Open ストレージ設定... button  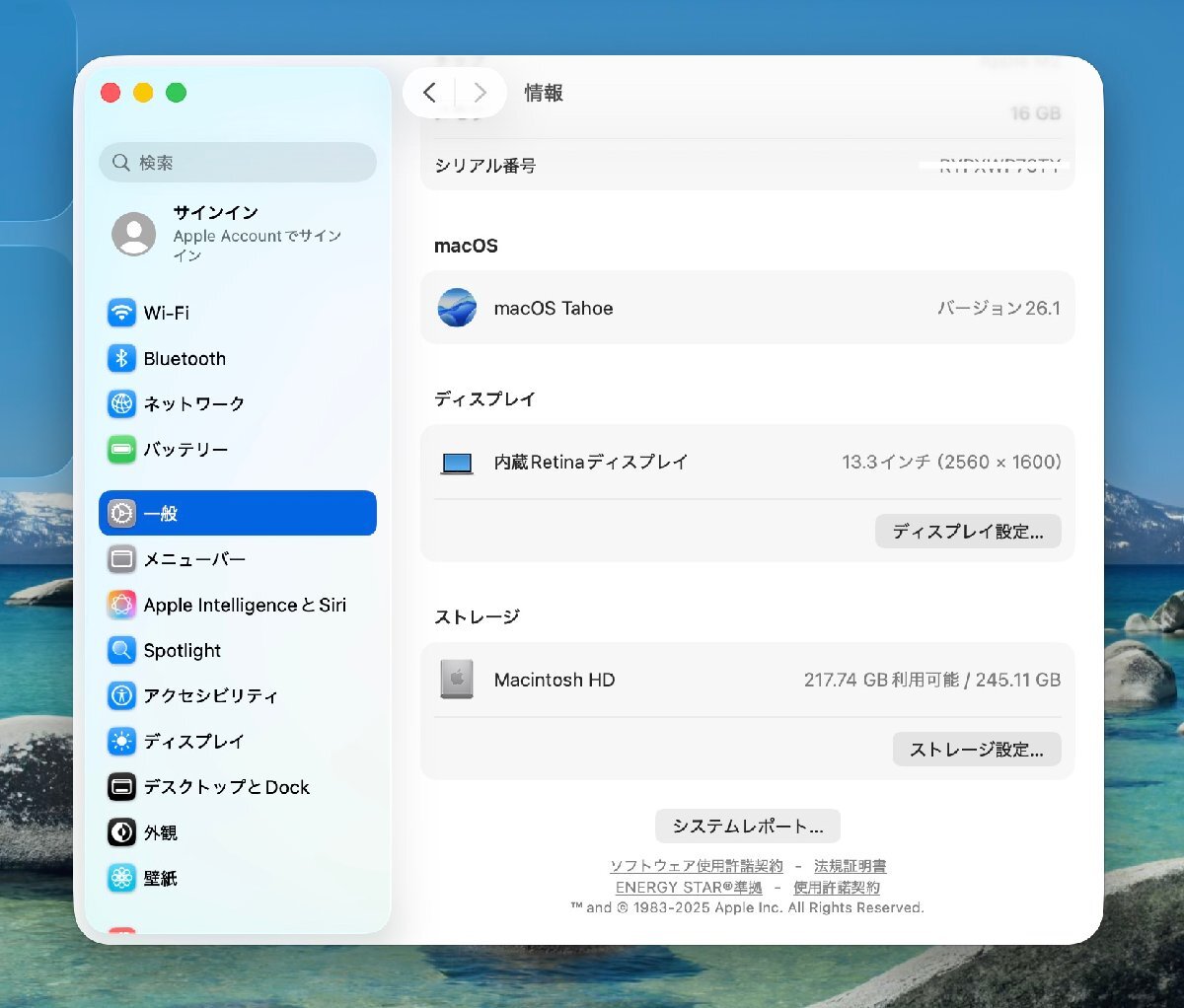click(977, 750)
